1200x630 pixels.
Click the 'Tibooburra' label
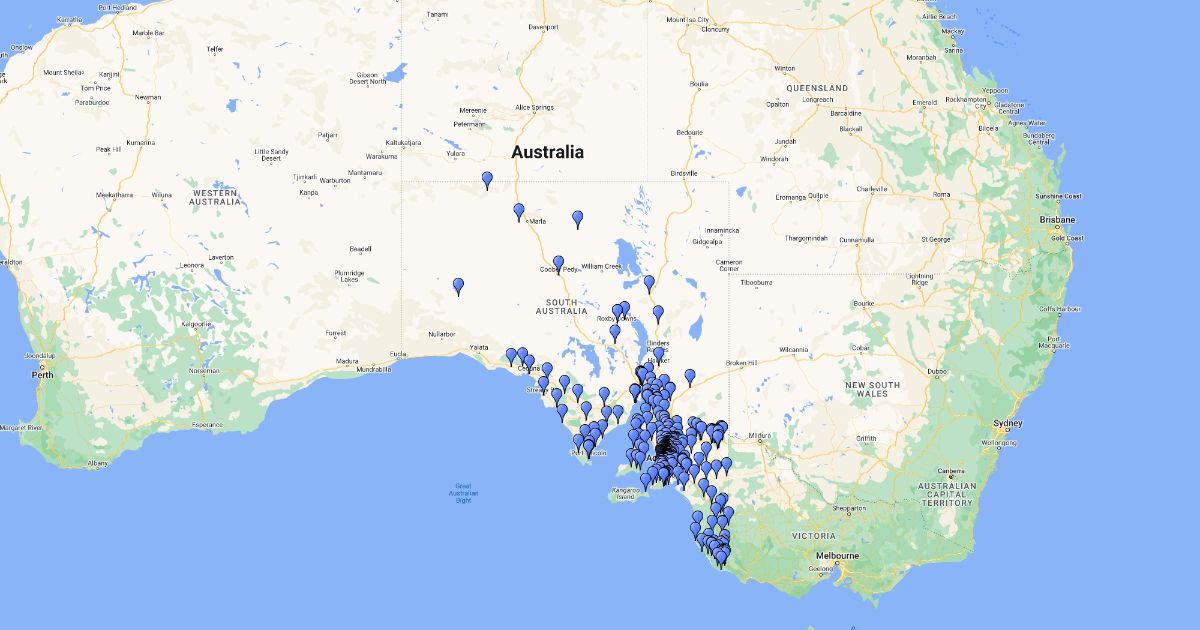[756, 283]
